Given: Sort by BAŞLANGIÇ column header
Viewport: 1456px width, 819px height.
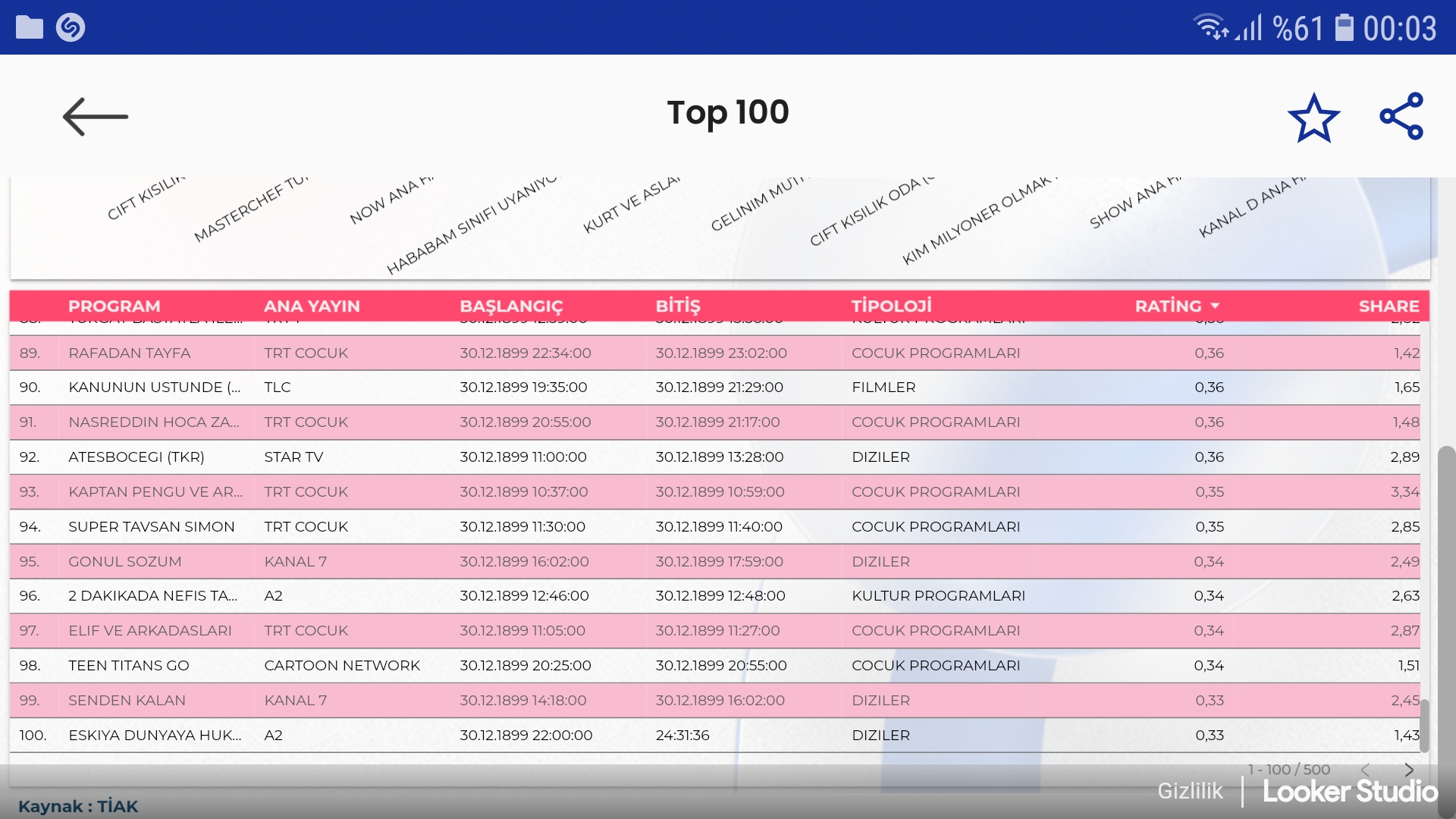Looking at the screenshot, I should [511, 306].
